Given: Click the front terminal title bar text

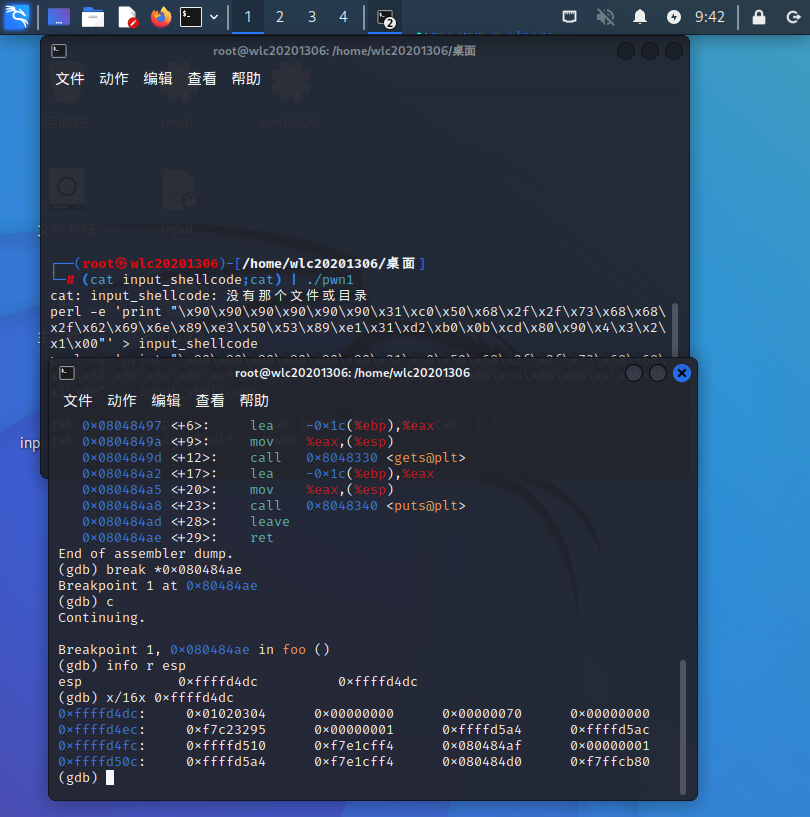Looking at the screenshot, I should [x=352, y=373].
